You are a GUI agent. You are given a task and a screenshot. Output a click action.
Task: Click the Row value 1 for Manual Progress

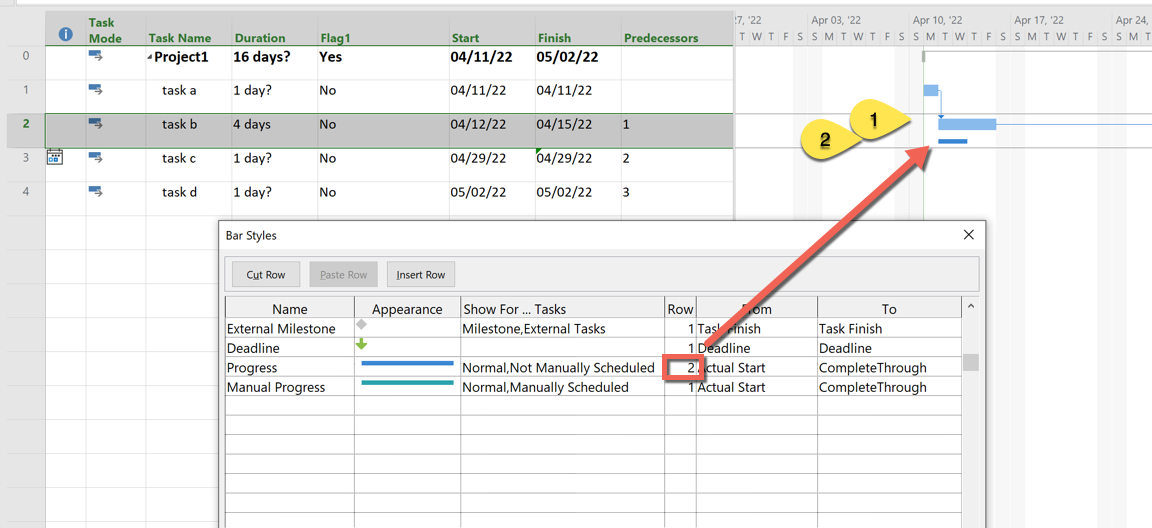[x=680, y=387]
